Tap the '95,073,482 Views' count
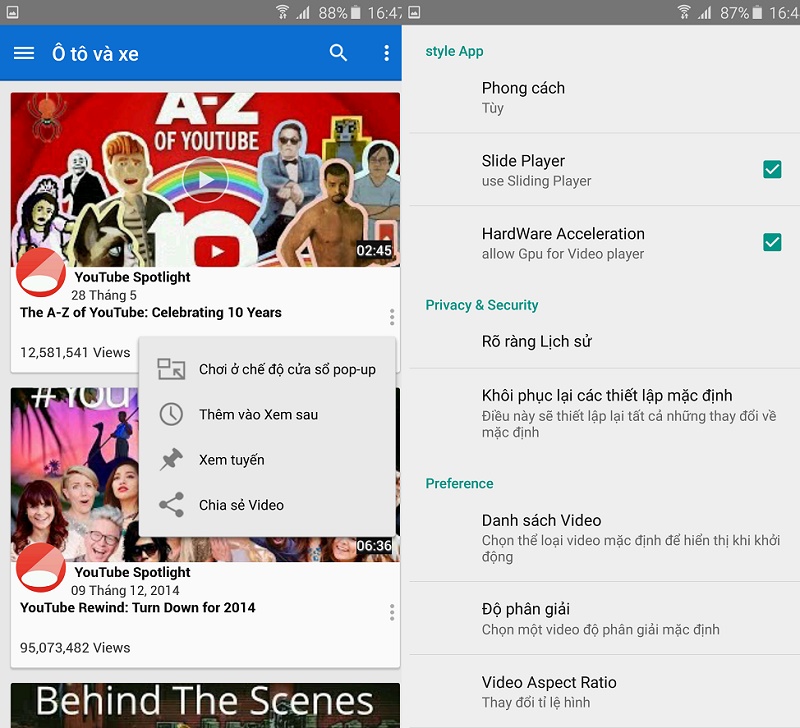 pos(75,647)
